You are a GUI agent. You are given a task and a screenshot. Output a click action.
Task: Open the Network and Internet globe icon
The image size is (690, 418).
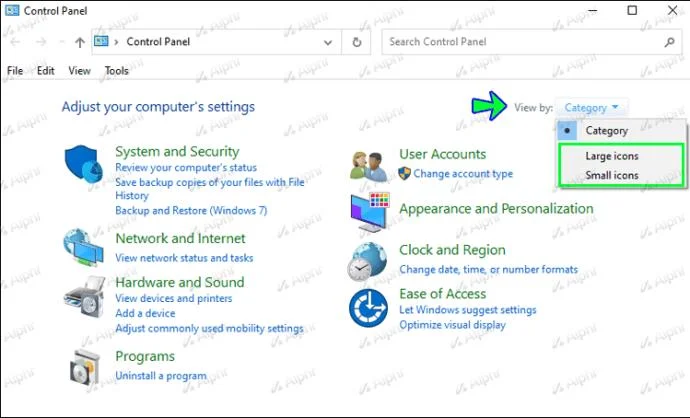(x=83, y=247)
